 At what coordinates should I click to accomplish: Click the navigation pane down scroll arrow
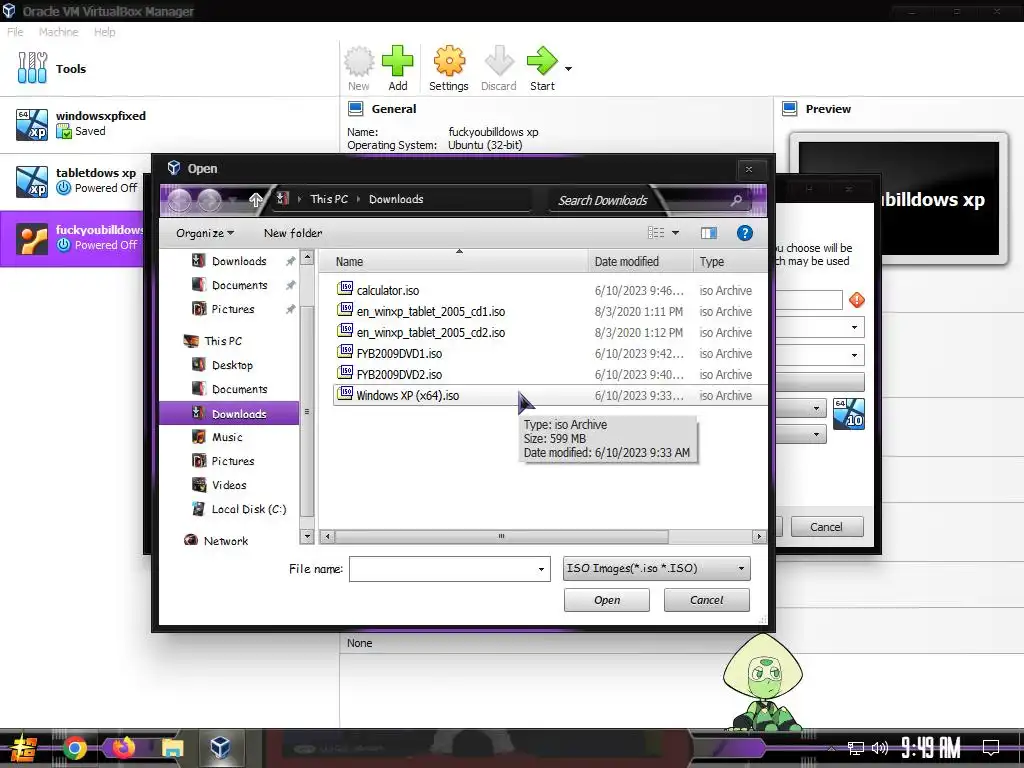coord(307,536)
